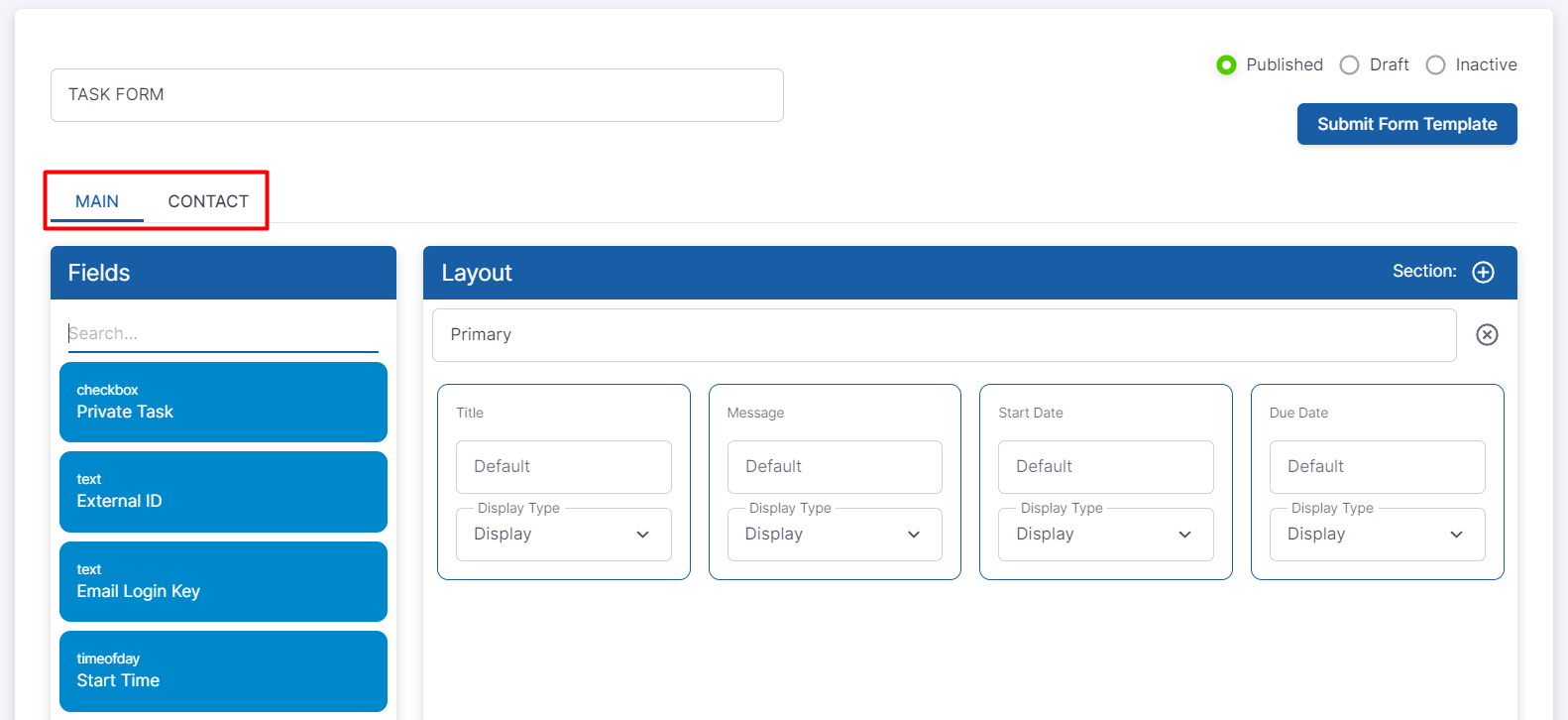
Task: Mark the form as Inactive
Action: [x=1435, y=64]
